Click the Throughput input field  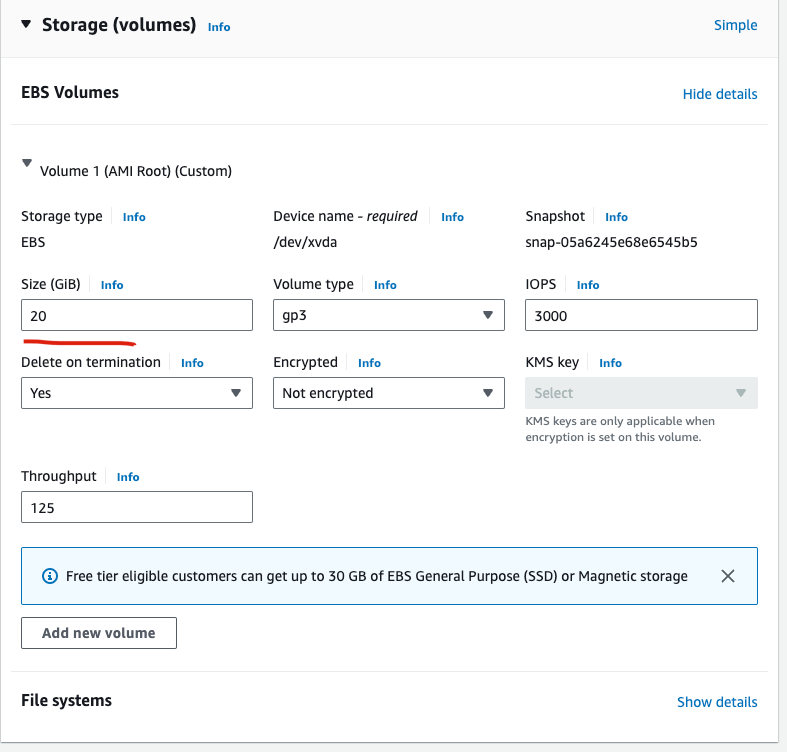136,507
